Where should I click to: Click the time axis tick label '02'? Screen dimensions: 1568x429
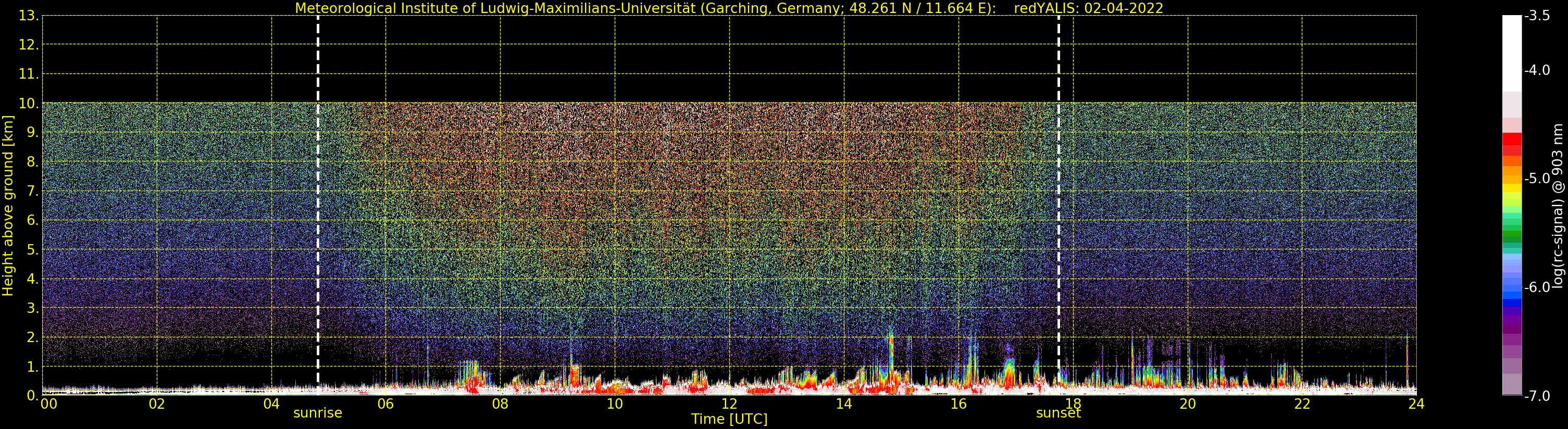[157, 404]
